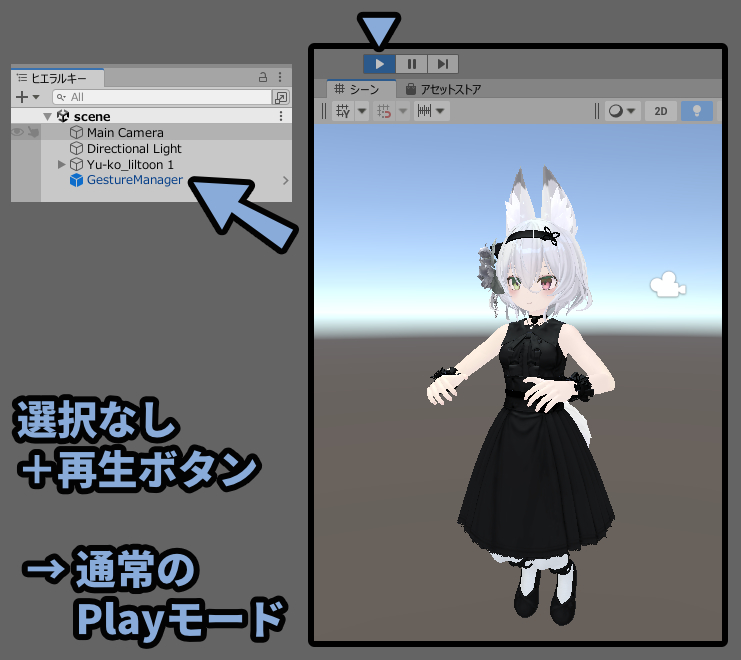
Task: Toggle Main Camera picking hand icon
Action: click(33, 132)
